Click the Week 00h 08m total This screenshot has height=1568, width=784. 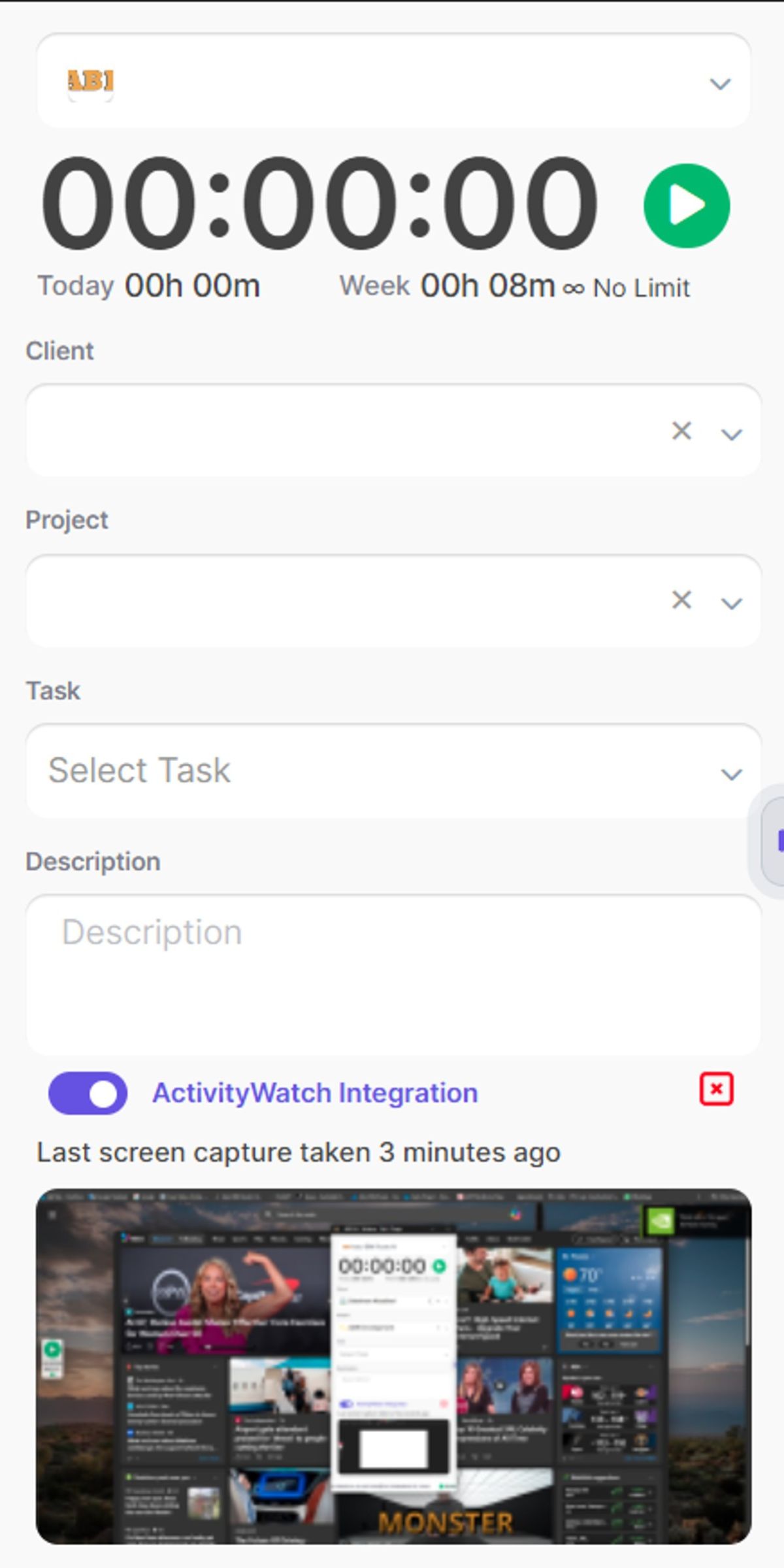[447, 286]
